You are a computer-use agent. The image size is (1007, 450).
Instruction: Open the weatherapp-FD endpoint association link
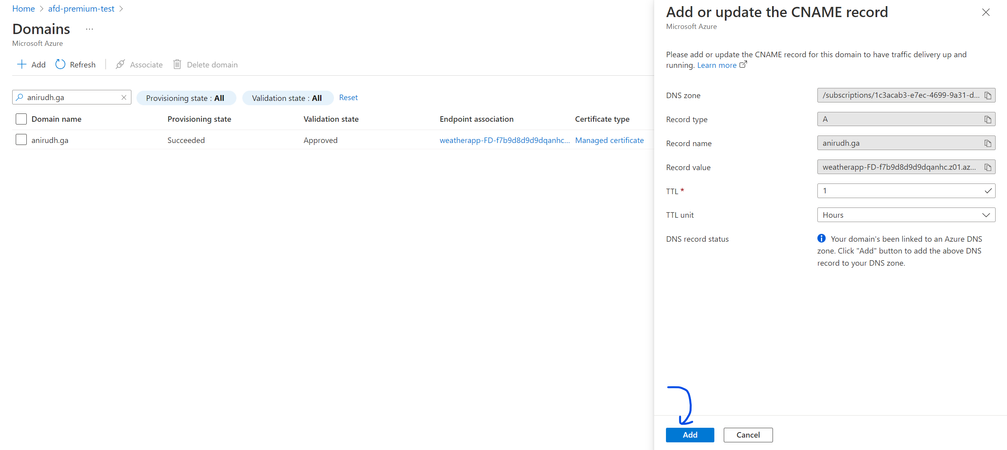[x=504, y=140]
